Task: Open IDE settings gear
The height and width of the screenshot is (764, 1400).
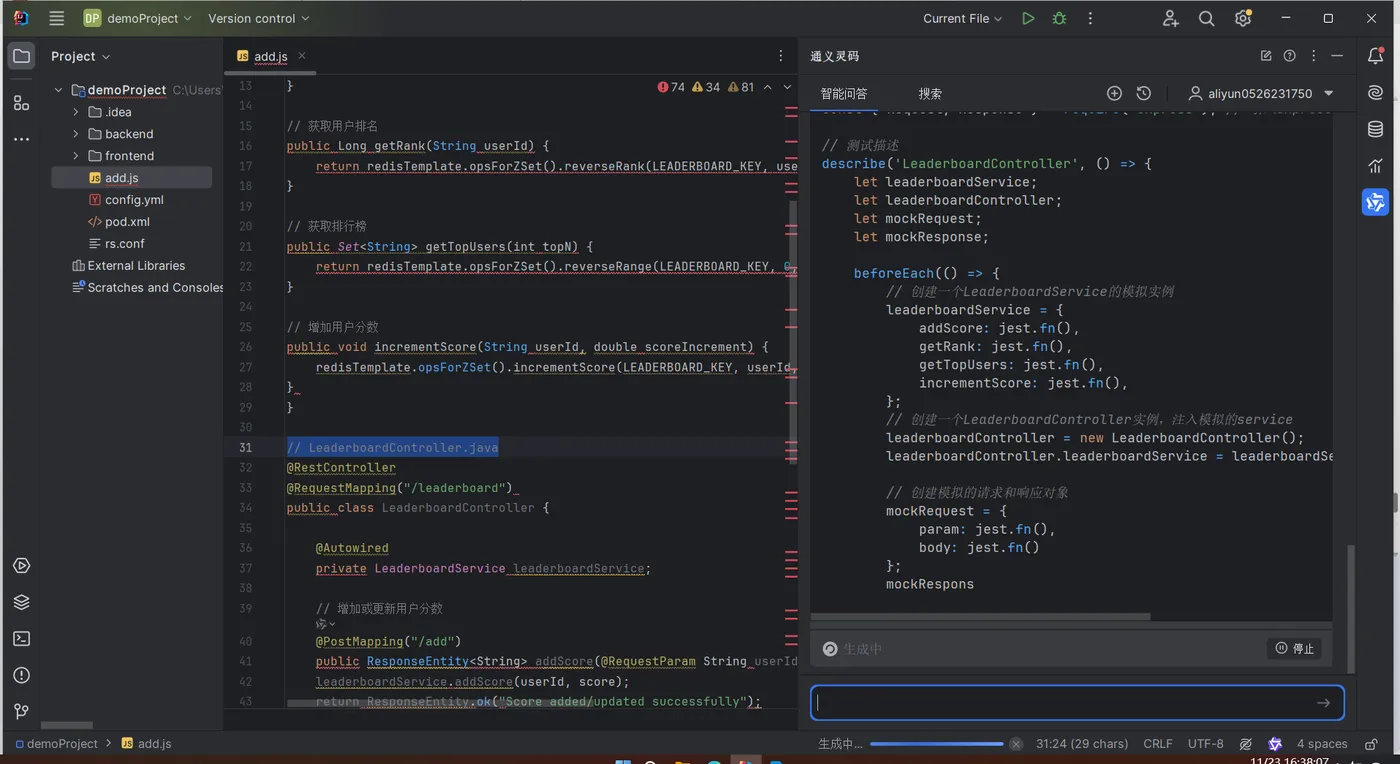Action: (1243, 18)
